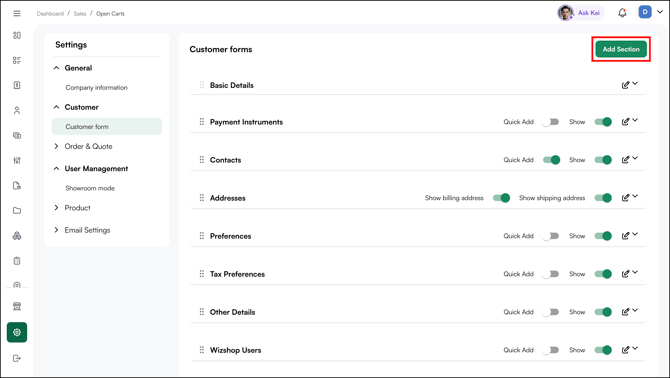
Task: Select Customer form in settings
Action: [107, 126]
